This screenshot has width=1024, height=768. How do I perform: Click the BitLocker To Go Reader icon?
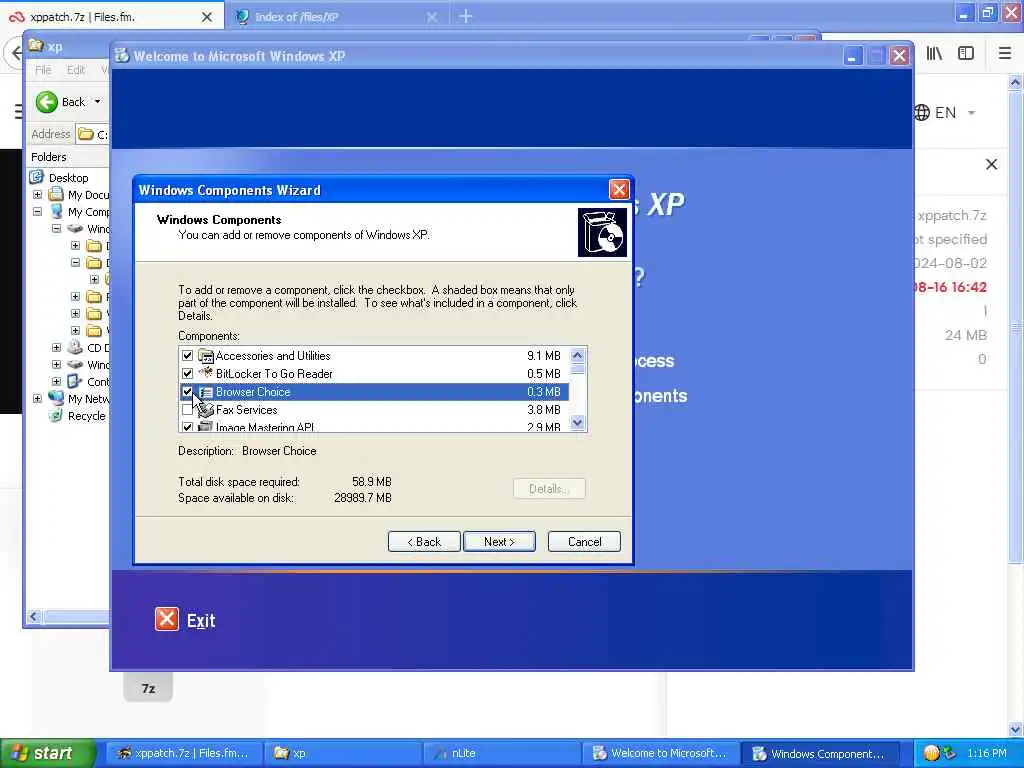click(206, 373)
